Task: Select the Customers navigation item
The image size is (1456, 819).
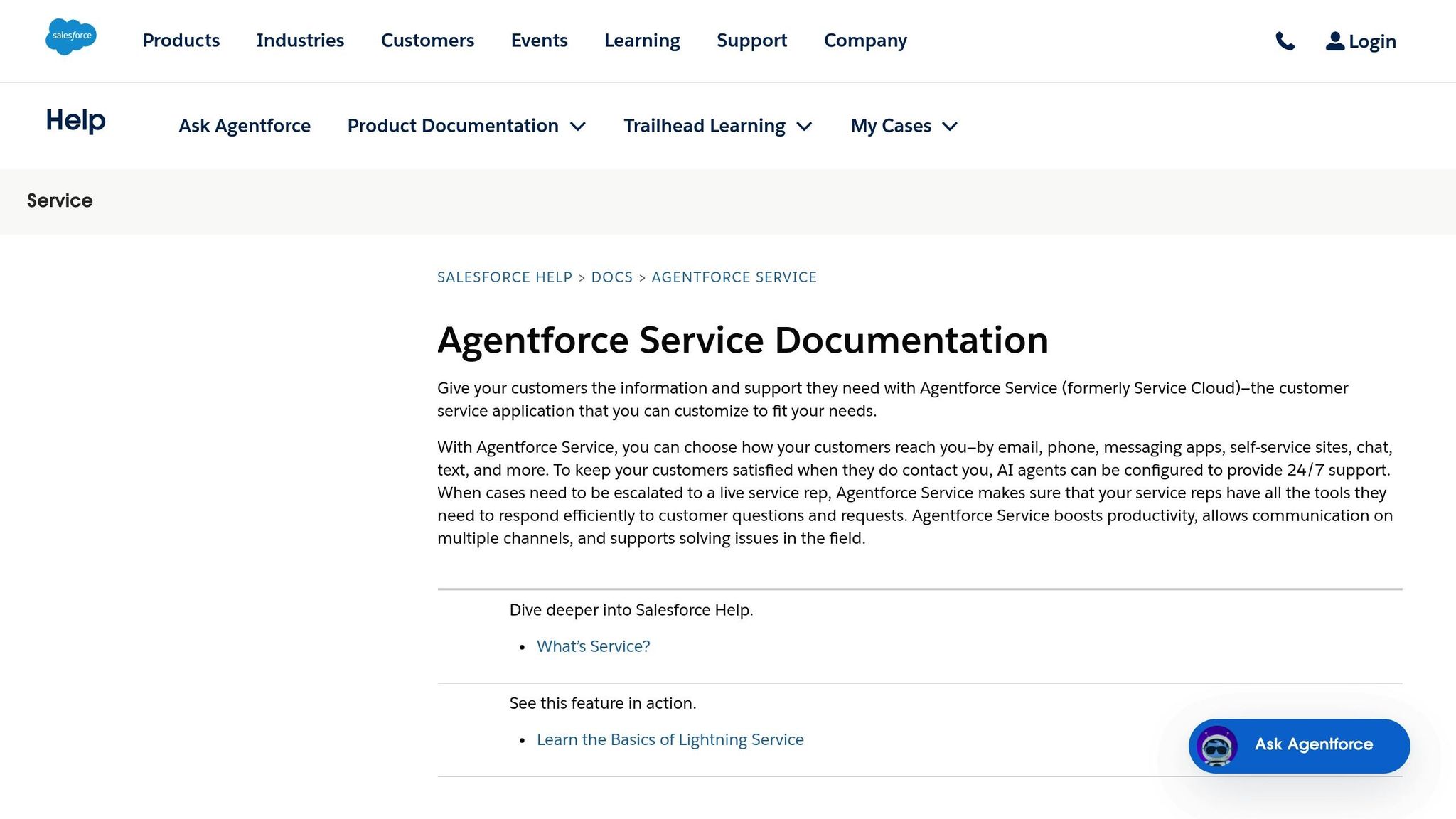Action: point(427,41)
